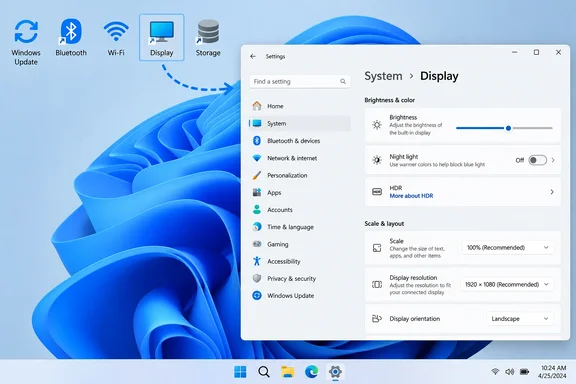
Task: Expand the HDR row chevron
Action: pyautogui.click(x=552, y=192)
